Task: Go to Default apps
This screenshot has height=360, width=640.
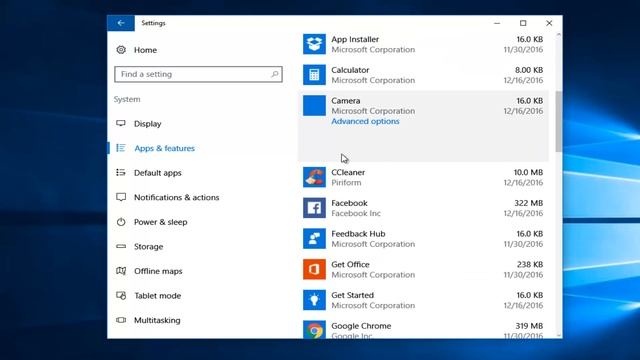Action: pos(158,173)
